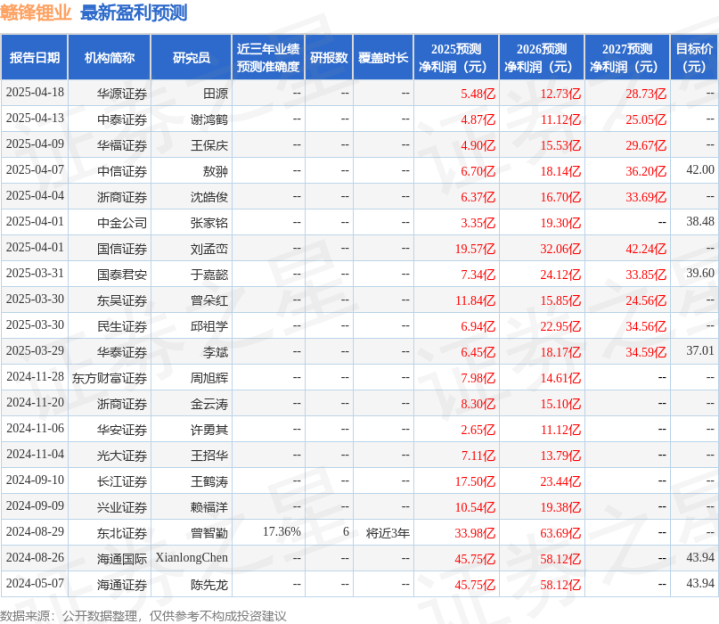Select the date 2025-04-18

[35, 92]
